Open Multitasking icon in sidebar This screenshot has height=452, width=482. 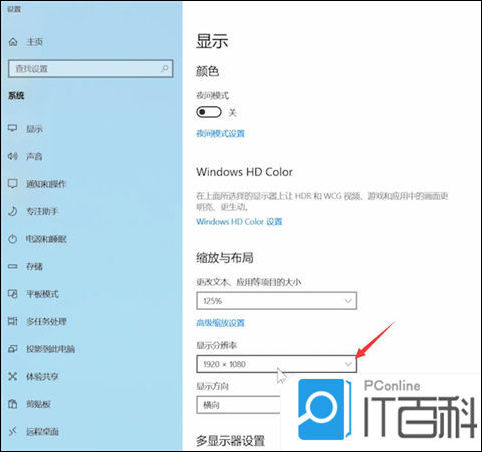(13, 321)
